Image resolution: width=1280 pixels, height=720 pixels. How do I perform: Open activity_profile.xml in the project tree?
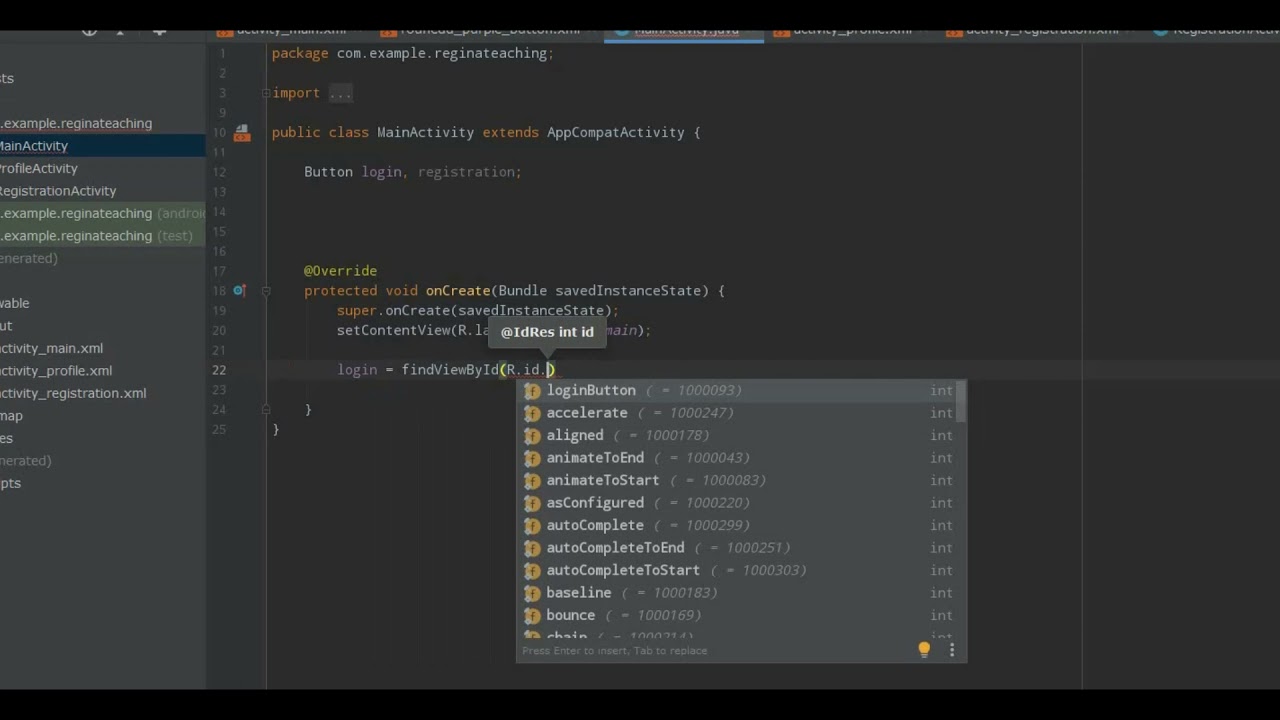point(56,371)
